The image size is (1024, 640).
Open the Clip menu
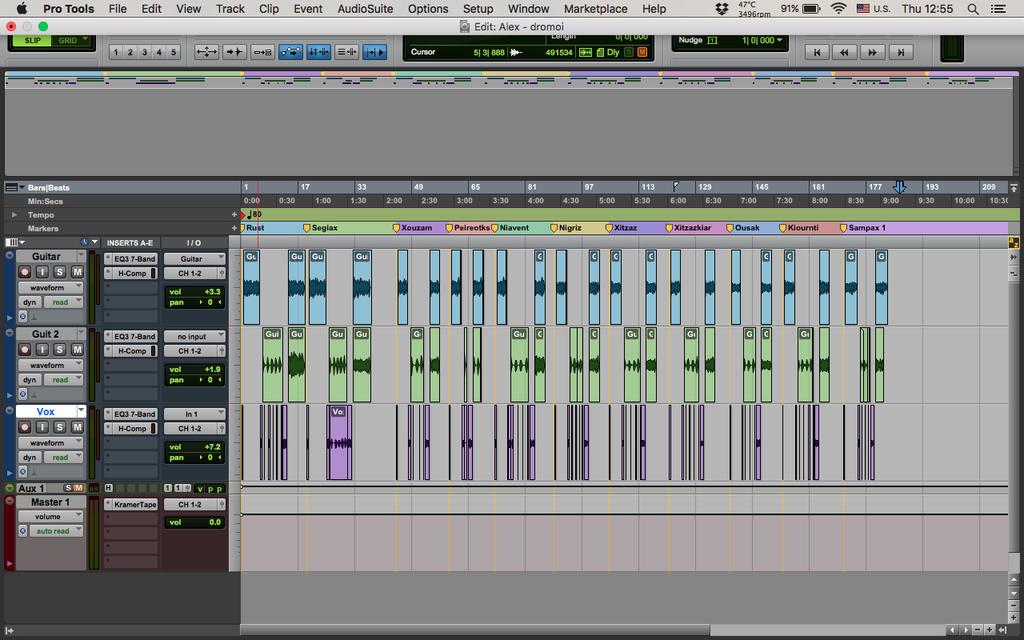(x=268, y=8)
